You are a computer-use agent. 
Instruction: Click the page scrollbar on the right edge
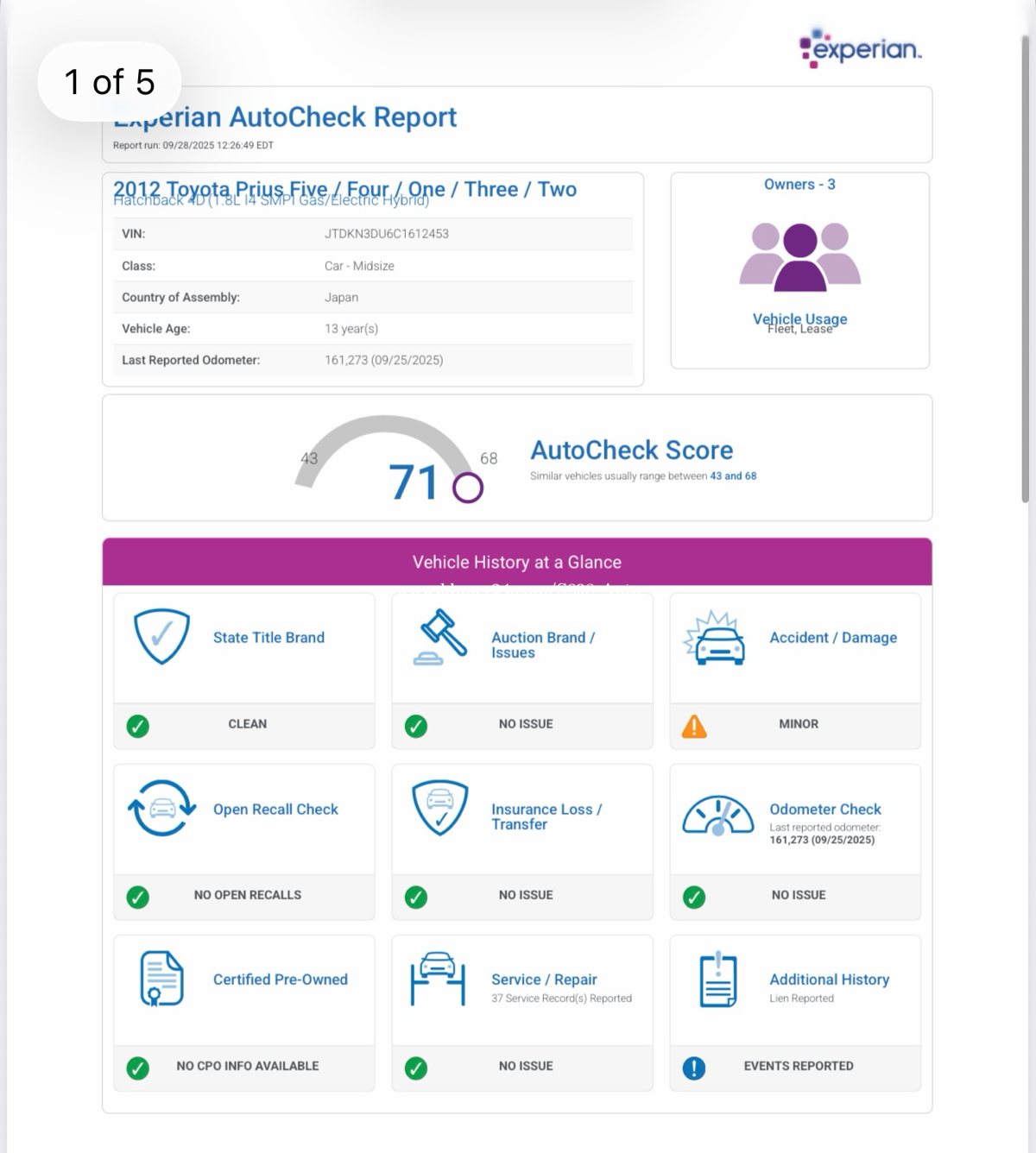click(1025, 268)
